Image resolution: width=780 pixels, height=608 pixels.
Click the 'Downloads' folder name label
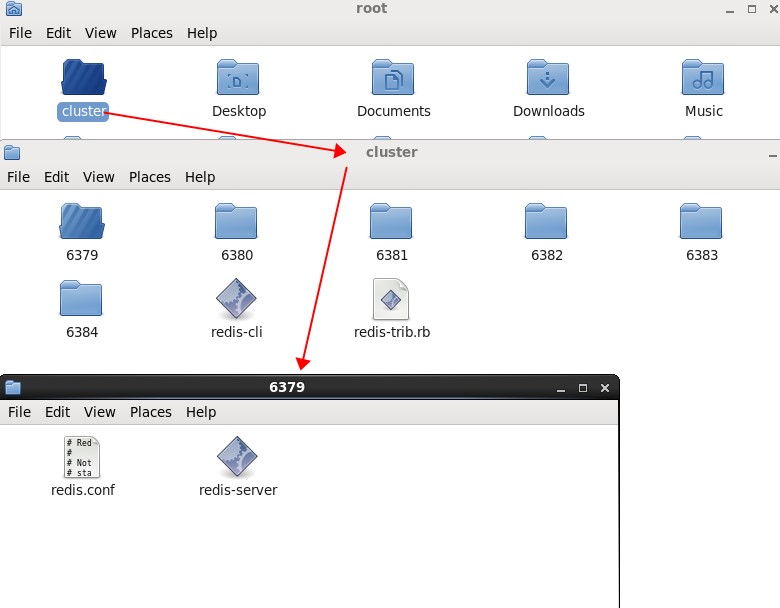pyautogui.click(x=549, y=111)
